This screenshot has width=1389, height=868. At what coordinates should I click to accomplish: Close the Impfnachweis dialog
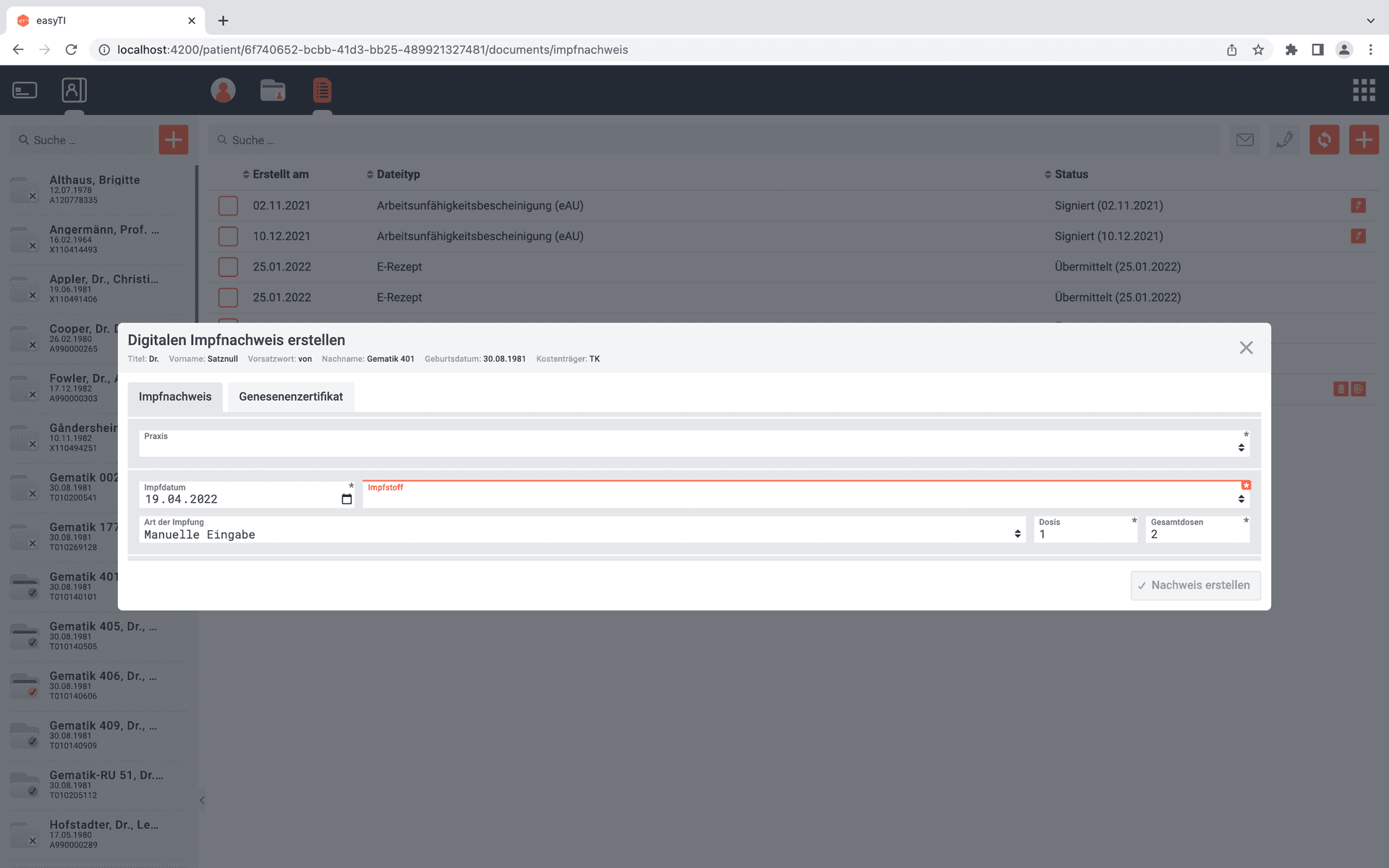coord(1246,348)
